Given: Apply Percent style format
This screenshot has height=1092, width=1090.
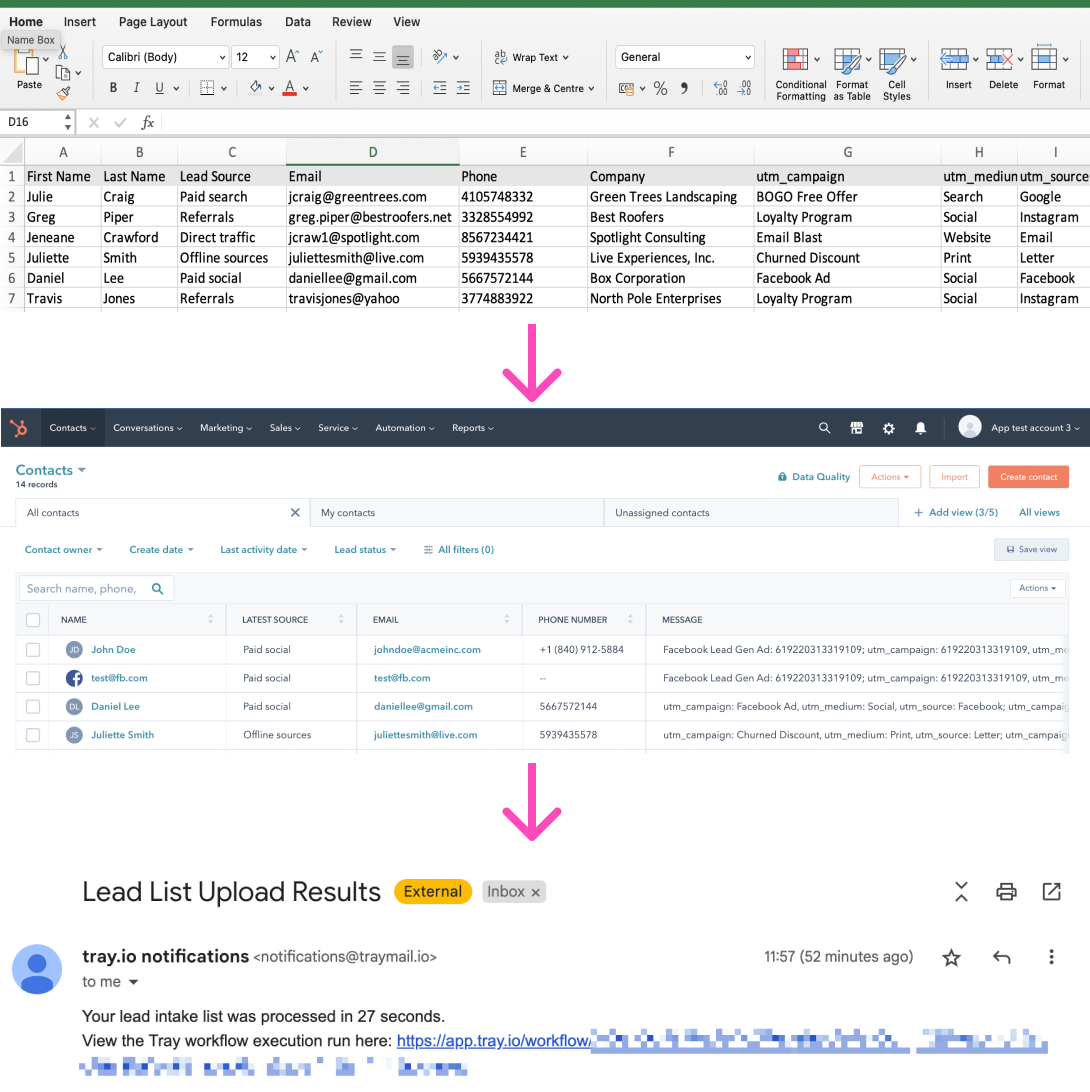Looking at the screenshot, I should [660, 88].
